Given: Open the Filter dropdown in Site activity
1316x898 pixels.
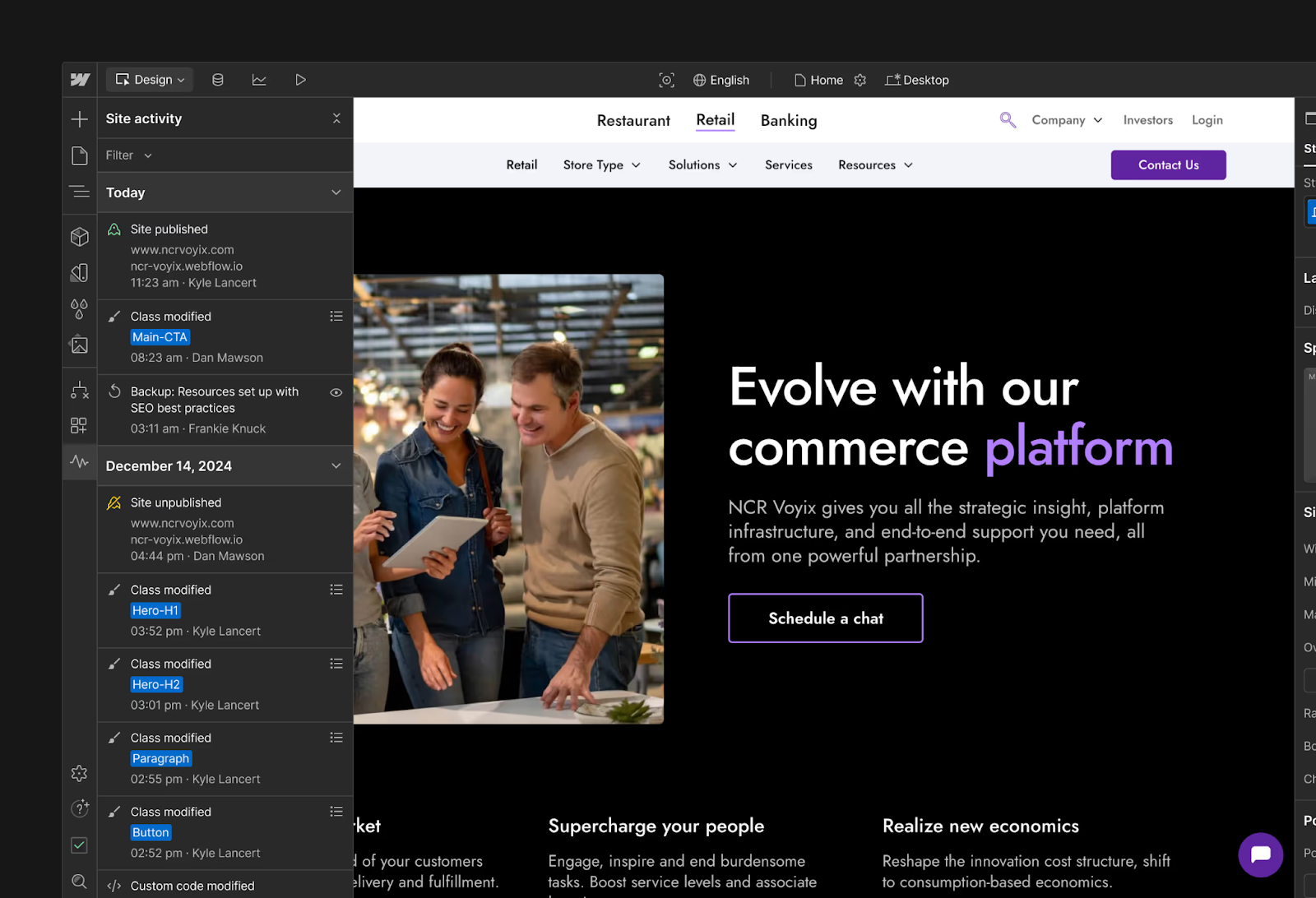Looking at the screenshot, I should [x=129, y=155].
